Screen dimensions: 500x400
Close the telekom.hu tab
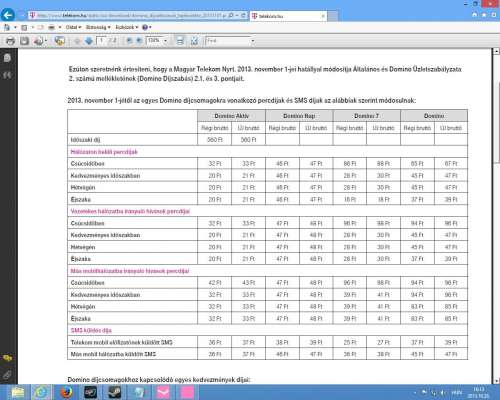[323, 16]
